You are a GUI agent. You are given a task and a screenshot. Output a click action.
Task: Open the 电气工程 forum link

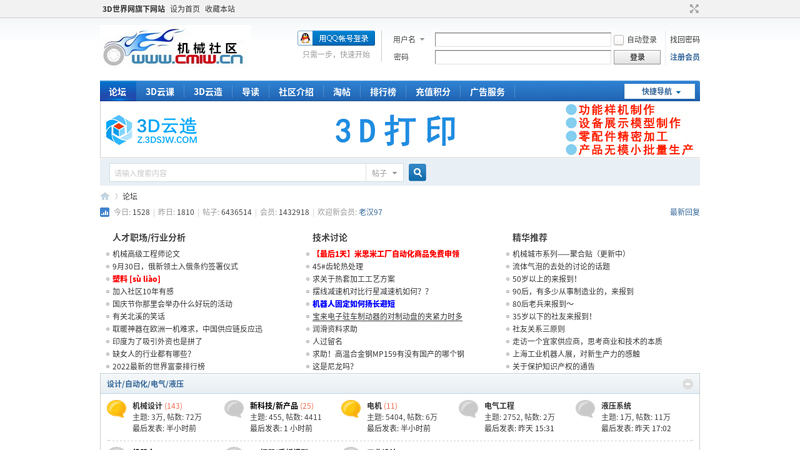tap(499, 406)
